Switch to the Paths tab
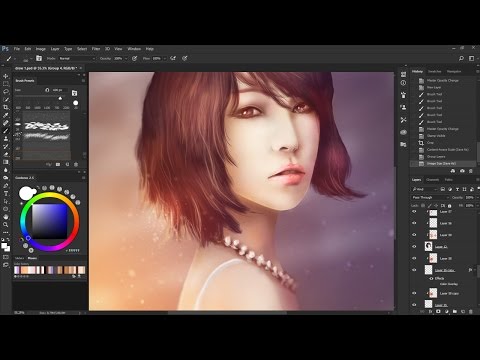Image resolution: width=480 pixels, height=360 pixels. pos(449,180)
